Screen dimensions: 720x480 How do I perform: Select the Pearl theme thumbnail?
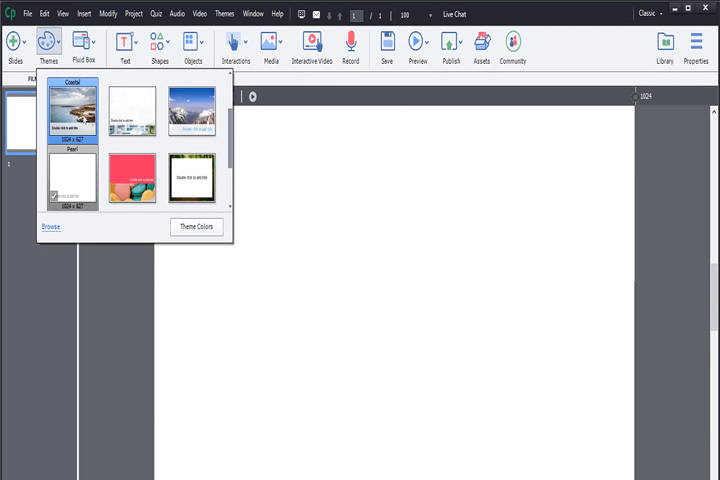coord(73,177)
